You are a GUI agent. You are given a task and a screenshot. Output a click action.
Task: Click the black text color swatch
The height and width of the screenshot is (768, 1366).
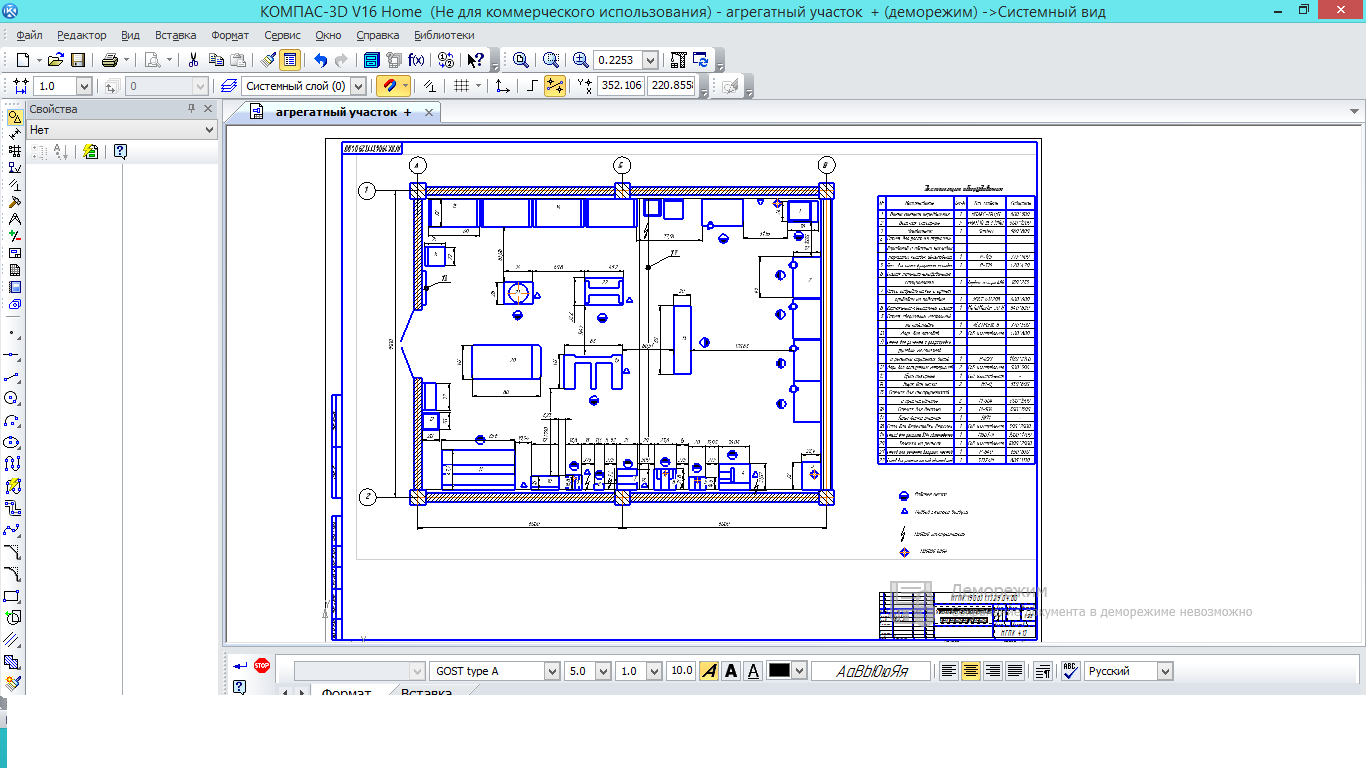(779, 670)
